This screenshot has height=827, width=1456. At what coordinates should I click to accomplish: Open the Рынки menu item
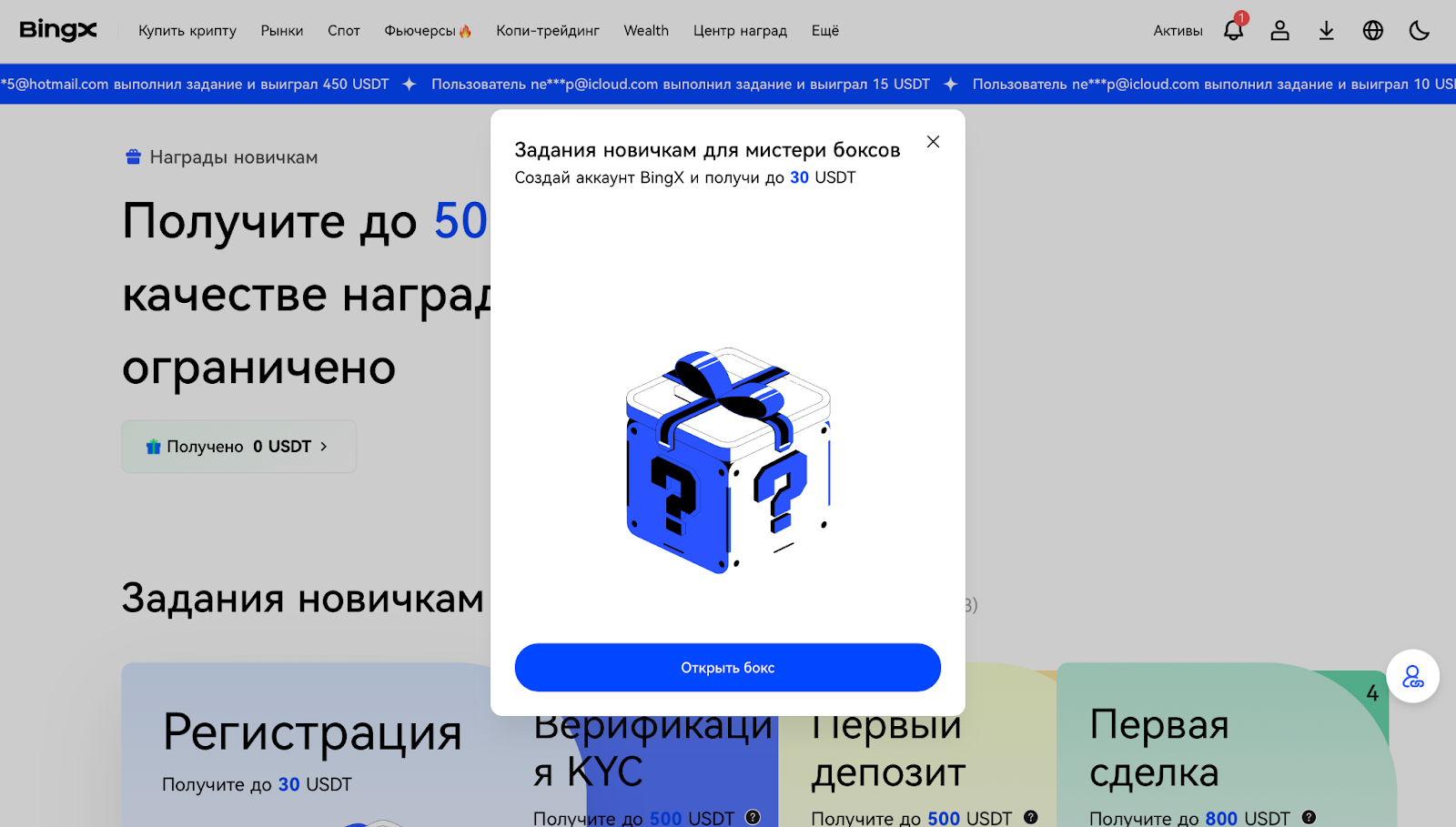point(282,31)
